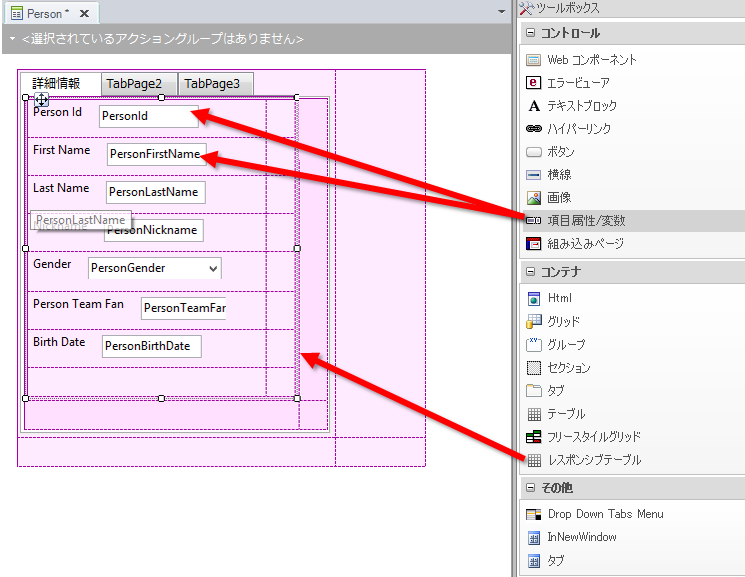
Task: Select the Web コンポーネント control icon
Action: click(534, 60)
